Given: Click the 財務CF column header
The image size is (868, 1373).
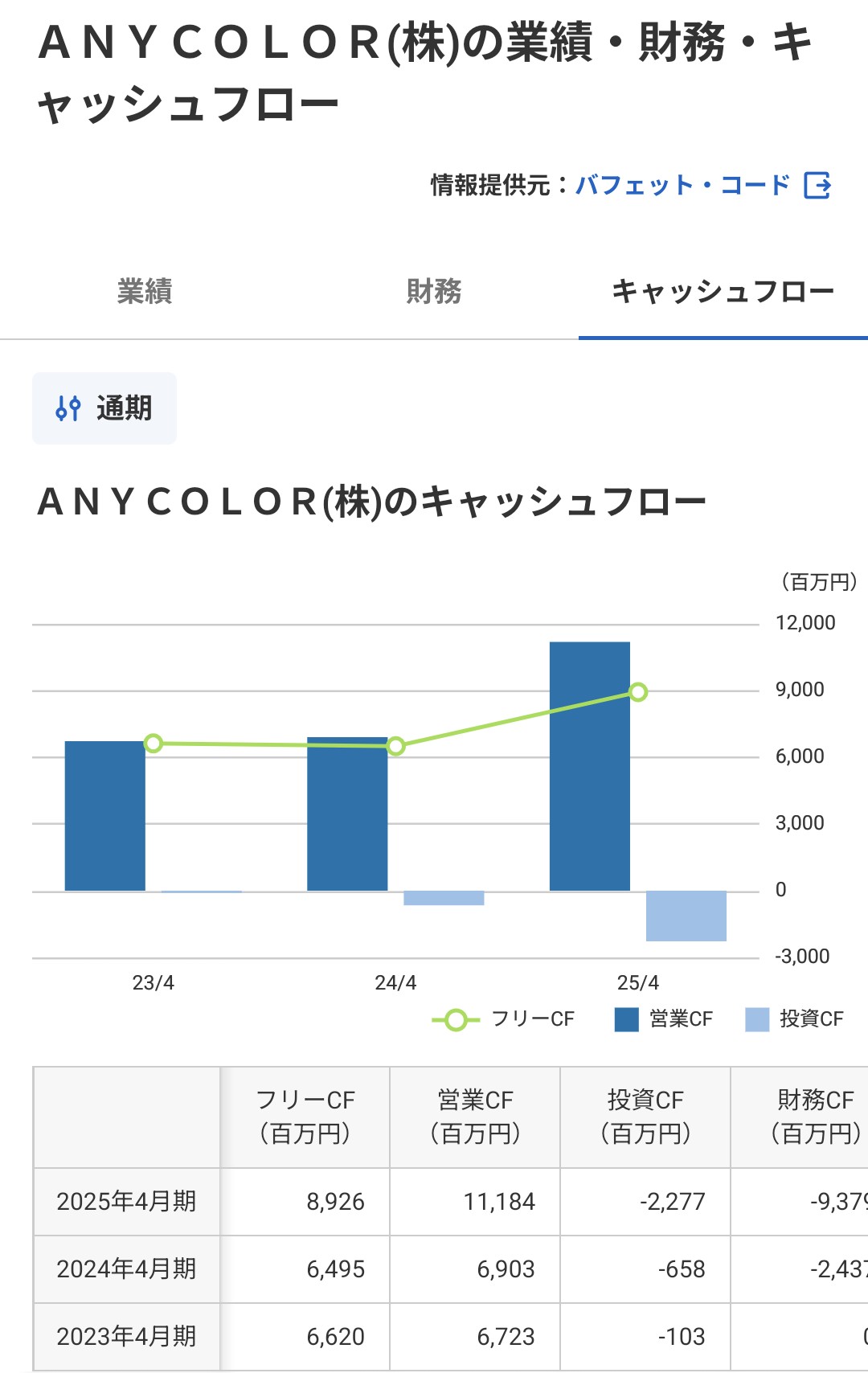Looking at the screenshot, I should tap(813, 1117).
